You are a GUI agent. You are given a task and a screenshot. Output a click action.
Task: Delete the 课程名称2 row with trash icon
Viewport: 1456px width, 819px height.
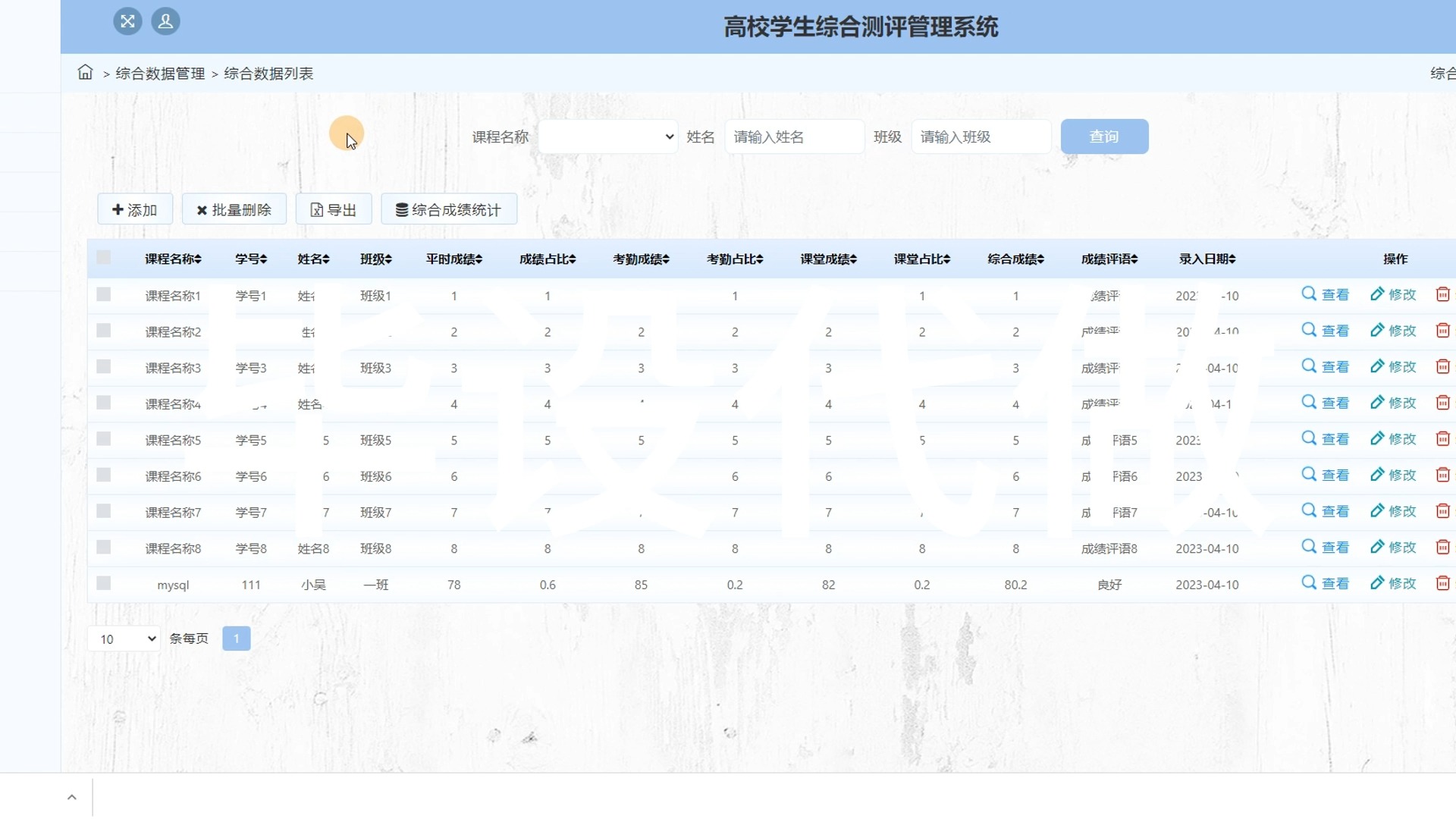1442,331
